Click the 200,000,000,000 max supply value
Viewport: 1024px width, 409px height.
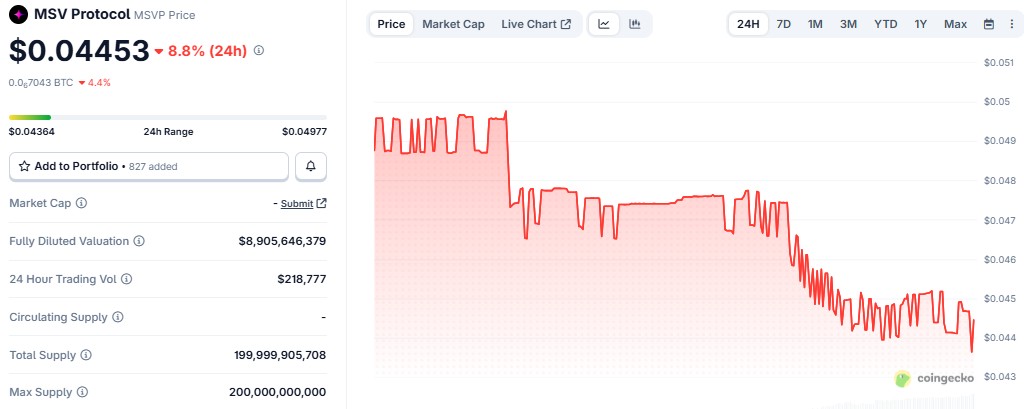tap(278, 393)
